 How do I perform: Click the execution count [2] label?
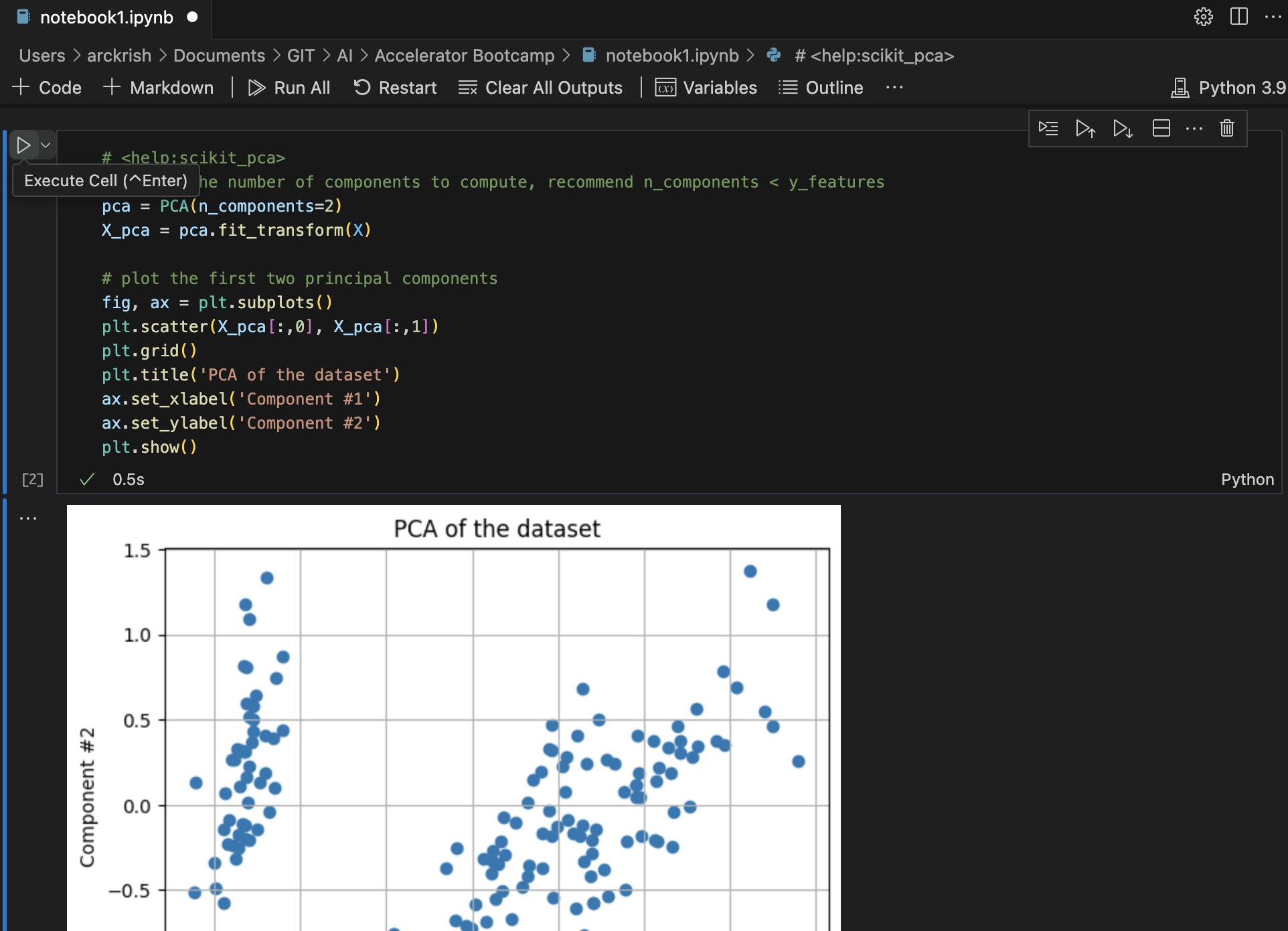coord(32,480)
